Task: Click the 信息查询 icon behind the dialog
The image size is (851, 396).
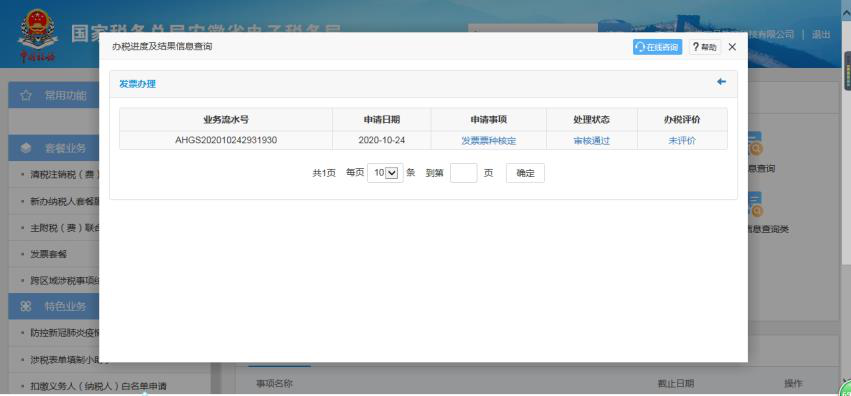Action: tap(755, 143)
